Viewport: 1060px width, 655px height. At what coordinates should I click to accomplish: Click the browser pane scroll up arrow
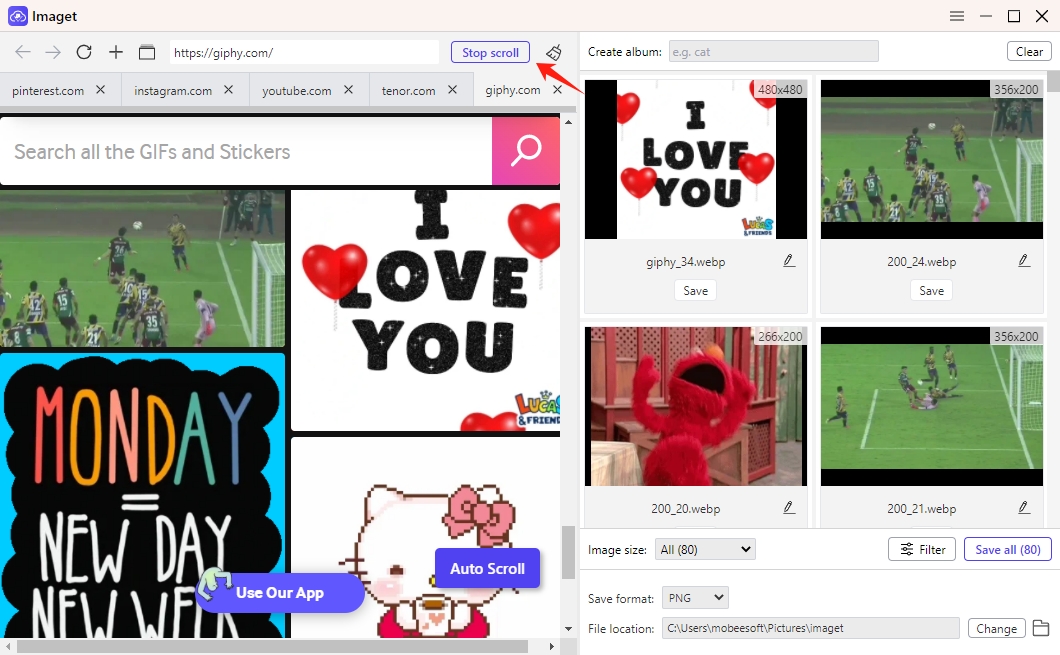[x=568, y=122]
